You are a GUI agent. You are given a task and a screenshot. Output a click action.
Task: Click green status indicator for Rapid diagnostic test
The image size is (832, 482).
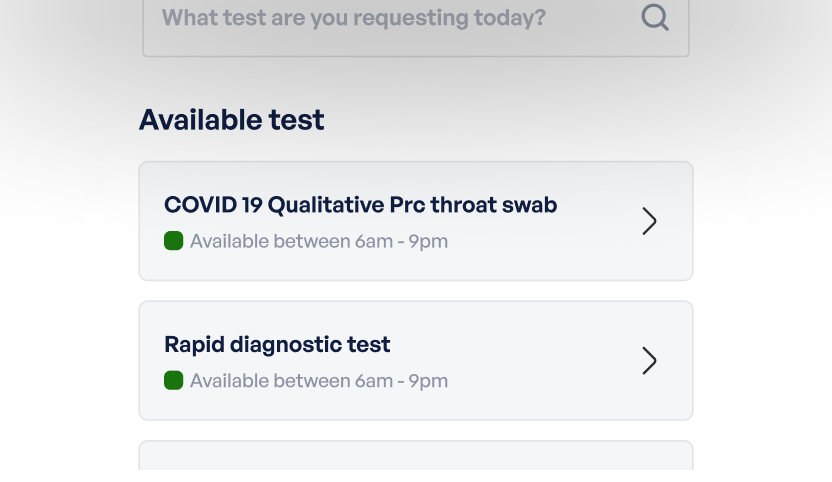[173, 380]
